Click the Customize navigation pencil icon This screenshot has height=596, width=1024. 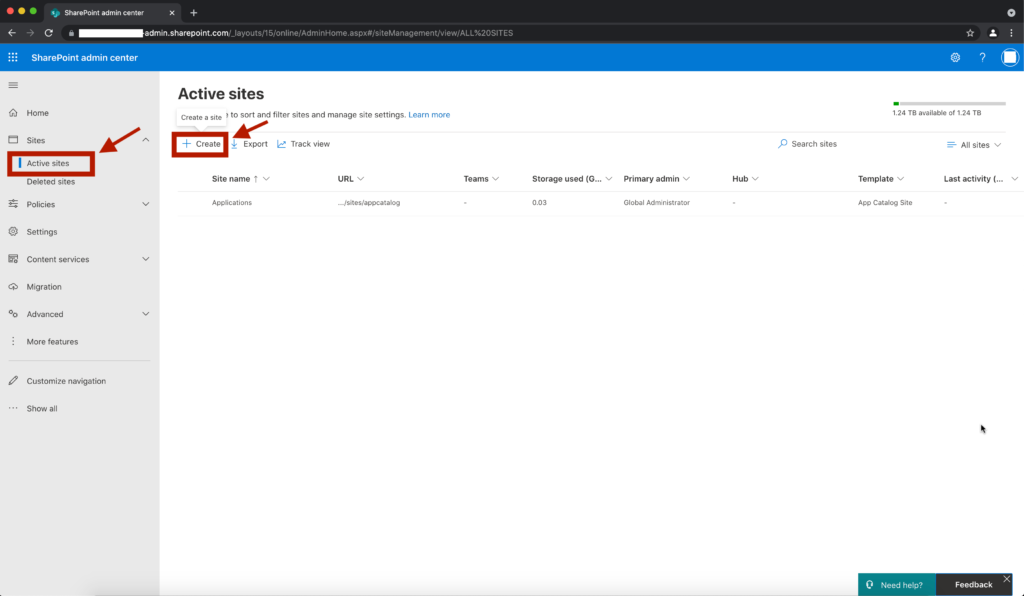(x=13, y=381)
